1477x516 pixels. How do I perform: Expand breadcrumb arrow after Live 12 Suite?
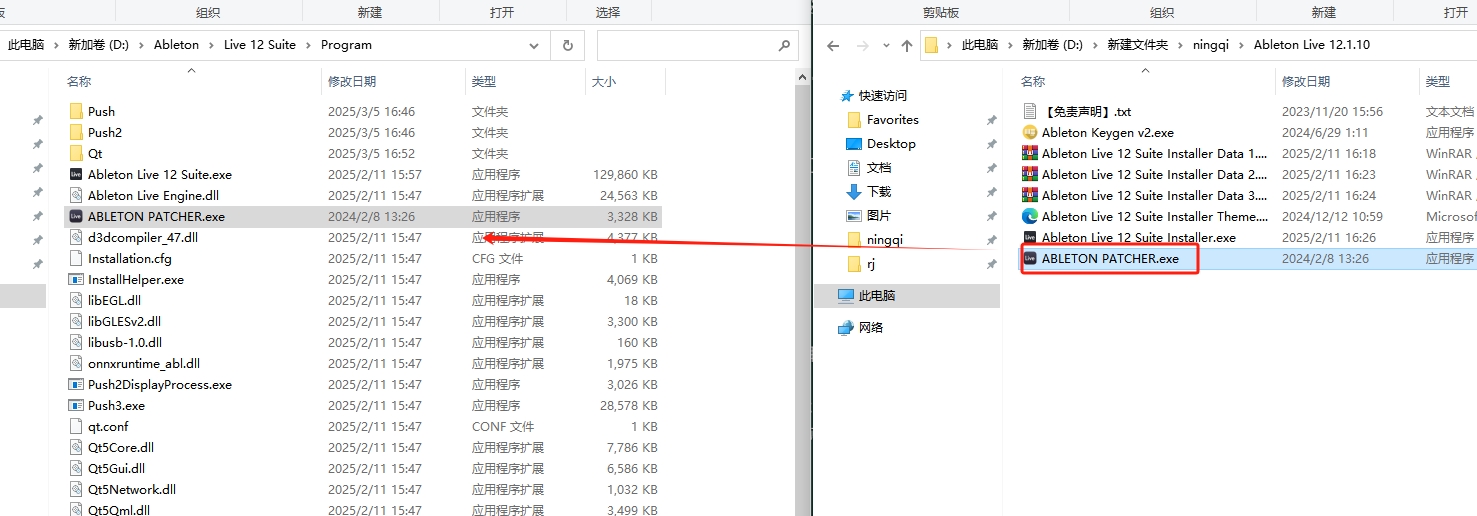pos(308,45)
